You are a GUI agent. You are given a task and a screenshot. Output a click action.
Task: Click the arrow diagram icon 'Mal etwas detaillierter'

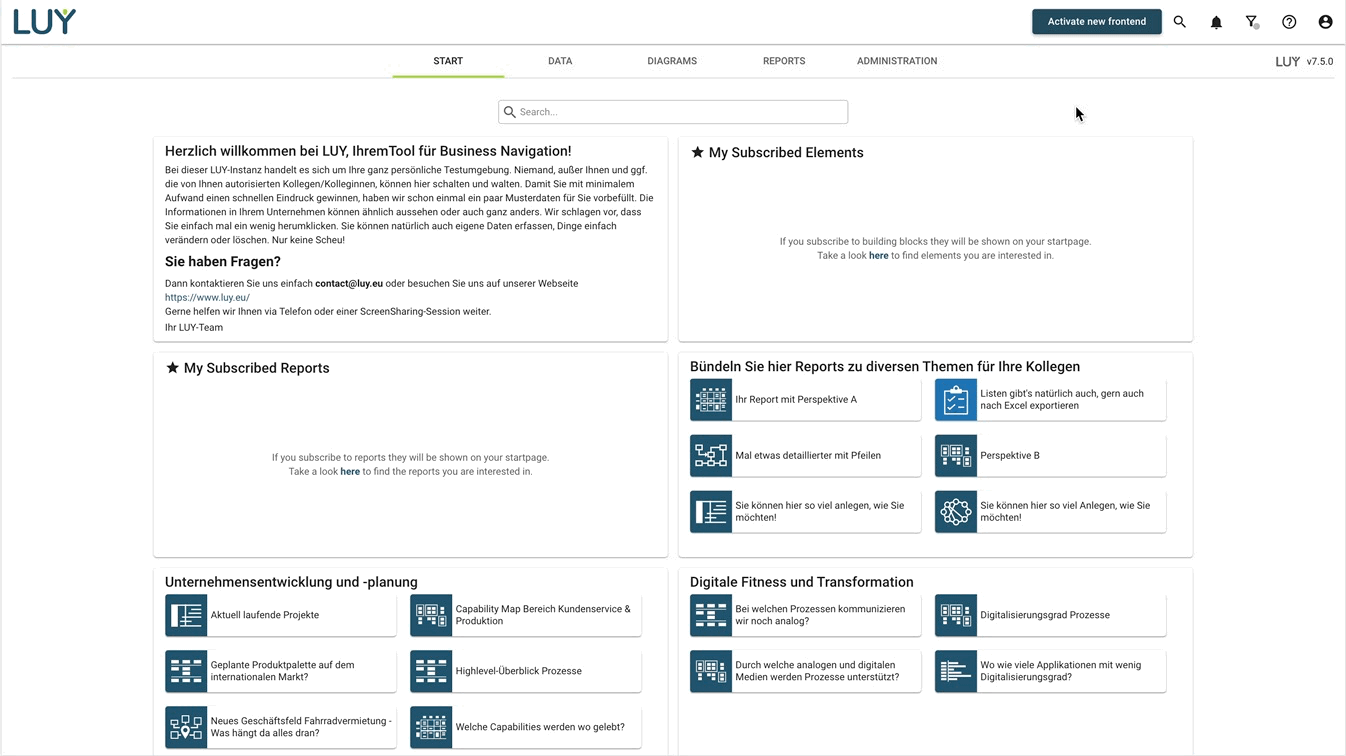tap(711, 456)
